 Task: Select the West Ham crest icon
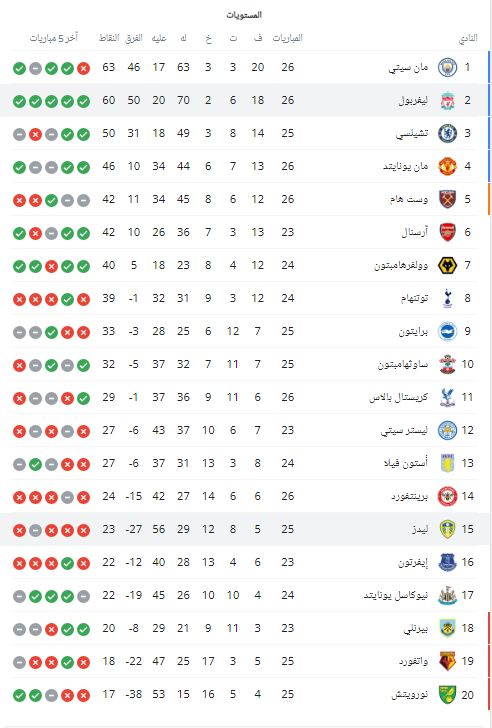pyautogui.click(x=447, y=199)
